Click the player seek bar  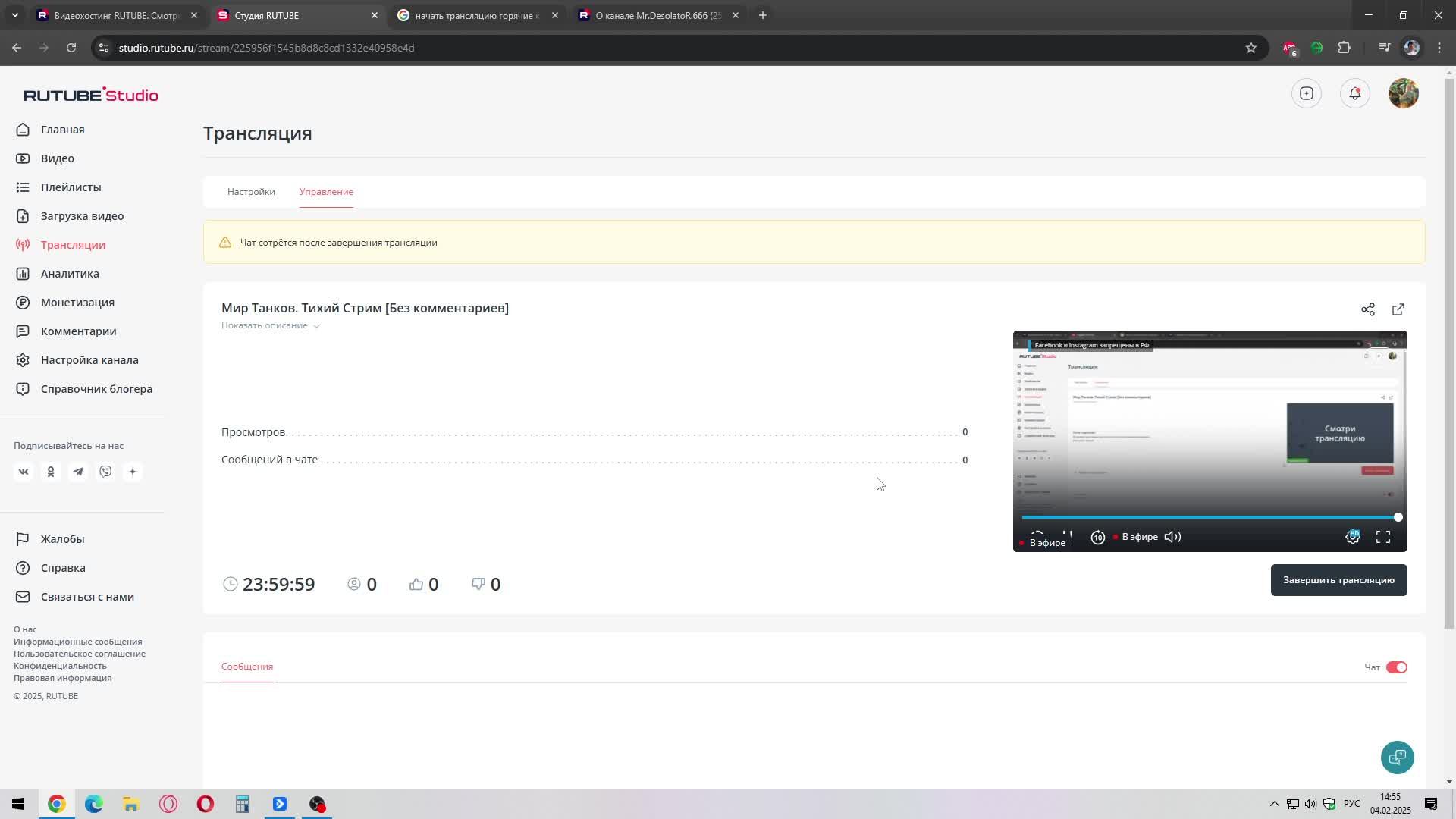(1210, 517)
